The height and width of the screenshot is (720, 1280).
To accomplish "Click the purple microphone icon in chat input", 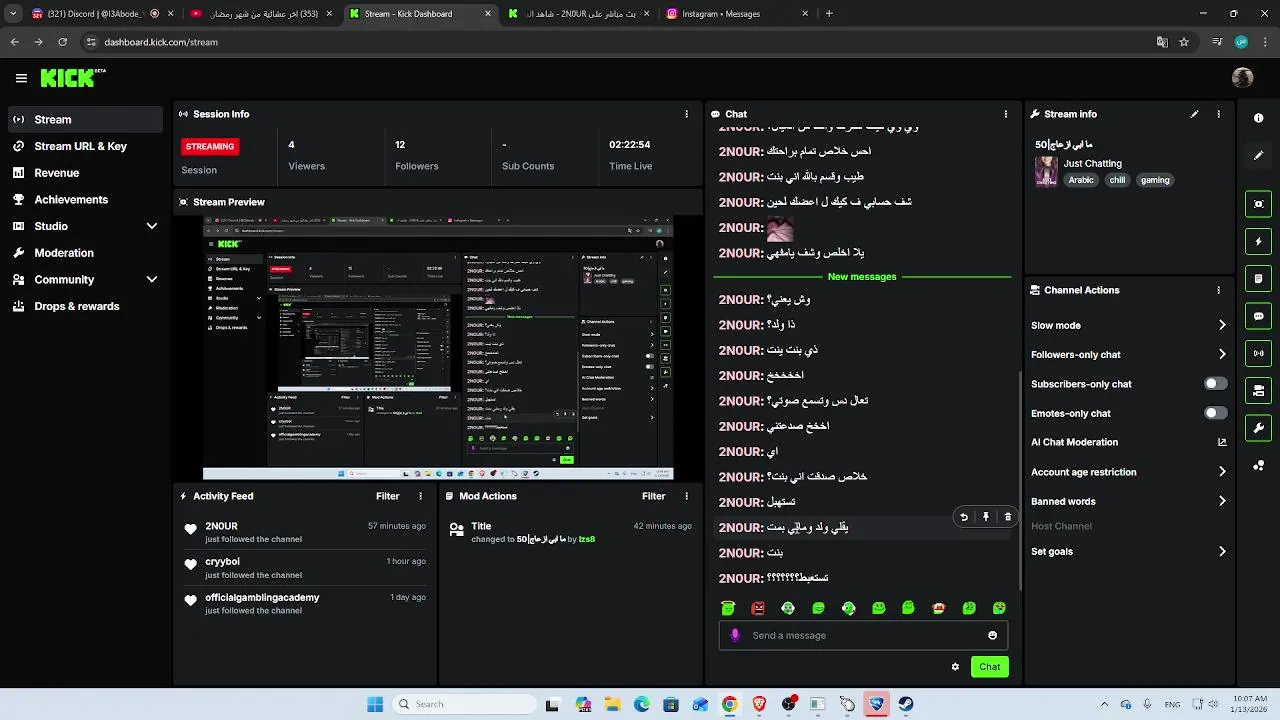I will tap(735, 635).
